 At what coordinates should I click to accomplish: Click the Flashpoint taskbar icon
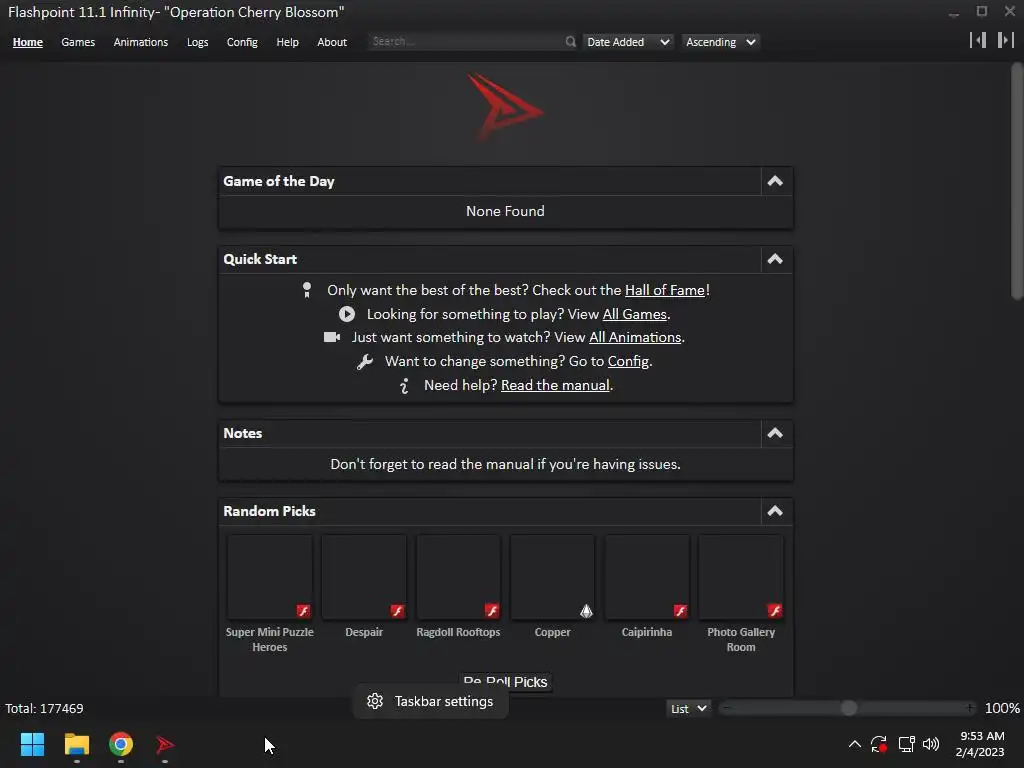click(165, 744)
